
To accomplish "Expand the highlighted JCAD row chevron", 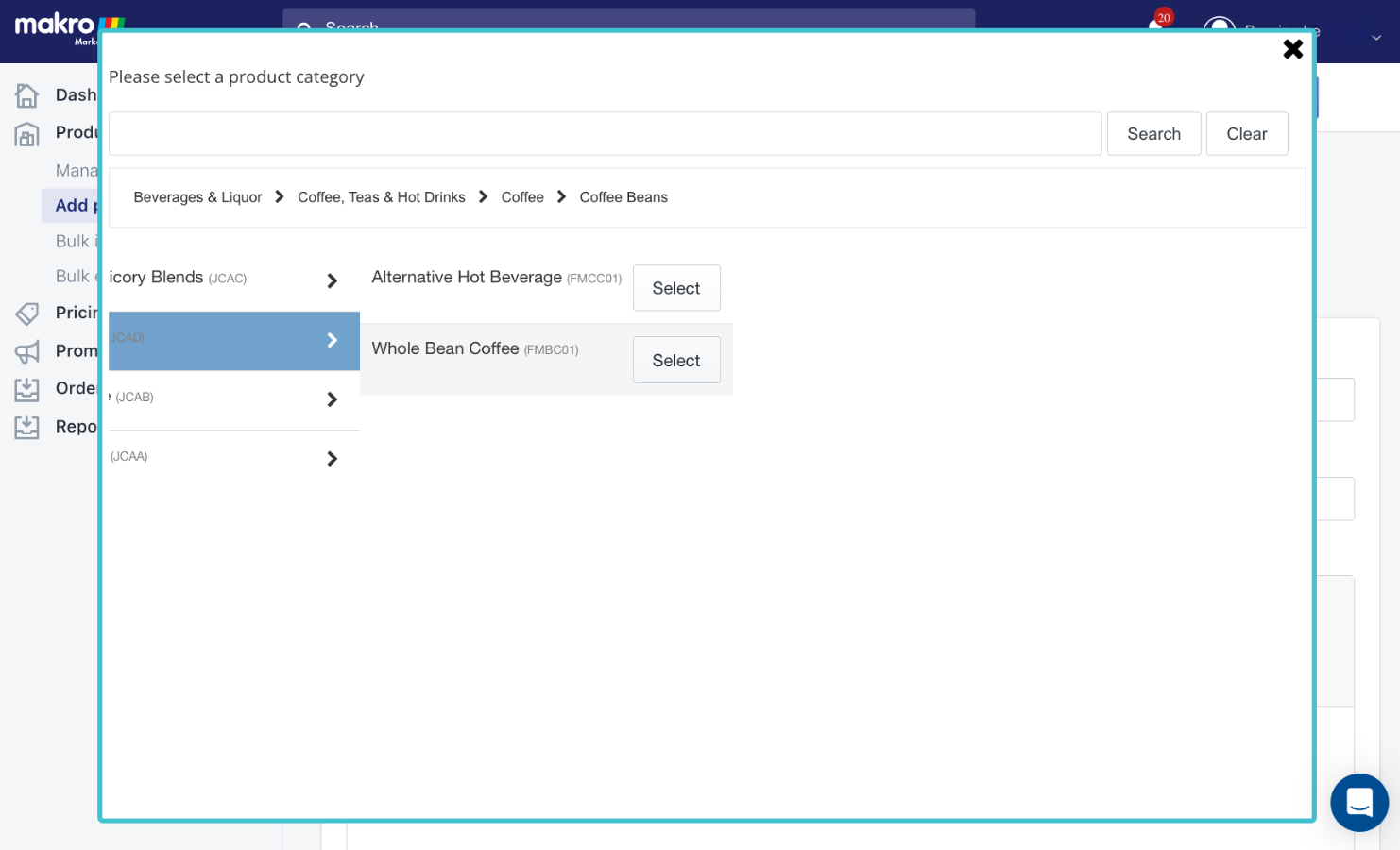I will (332, 340).
